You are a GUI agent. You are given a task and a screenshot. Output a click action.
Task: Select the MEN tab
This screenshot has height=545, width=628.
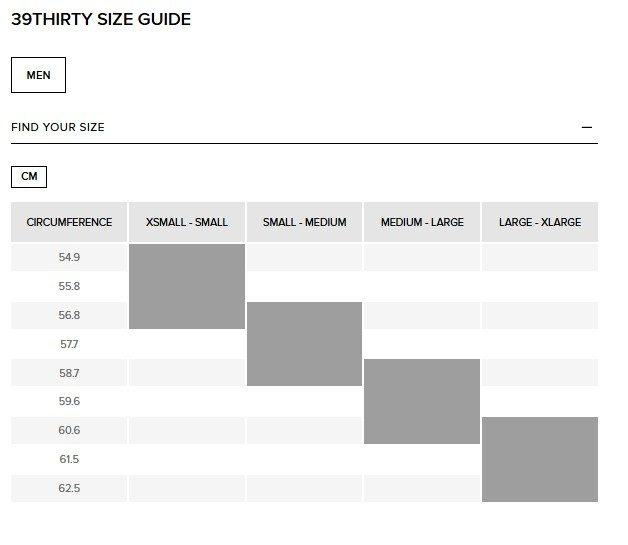pyautogui.click(x=38, y=75)
